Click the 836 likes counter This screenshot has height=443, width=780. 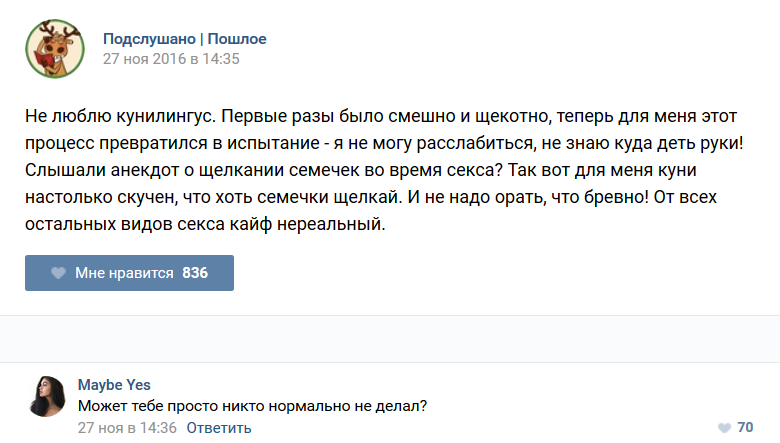[x=195, y=273]
